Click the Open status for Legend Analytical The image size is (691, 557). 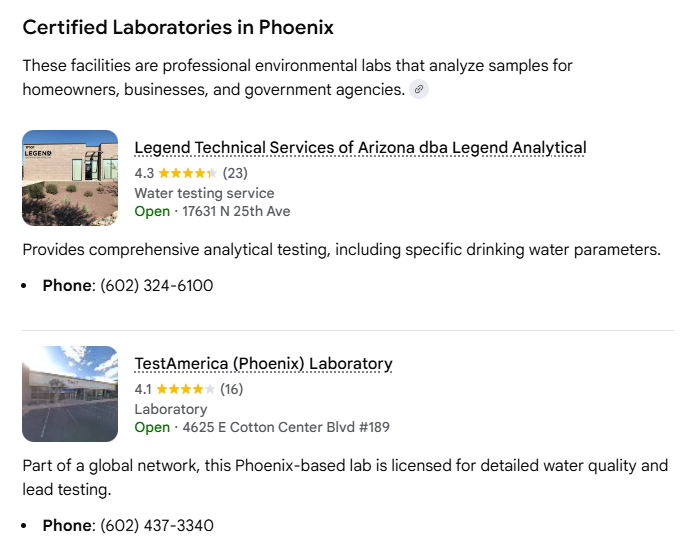pos(152,211)
